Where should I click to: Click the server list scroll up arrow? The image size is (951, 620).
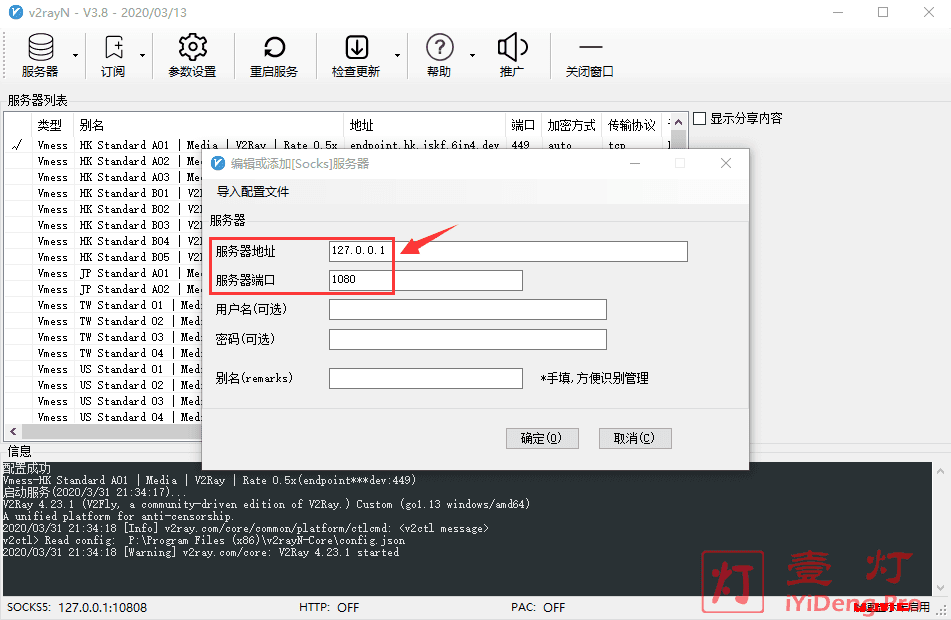679,123
